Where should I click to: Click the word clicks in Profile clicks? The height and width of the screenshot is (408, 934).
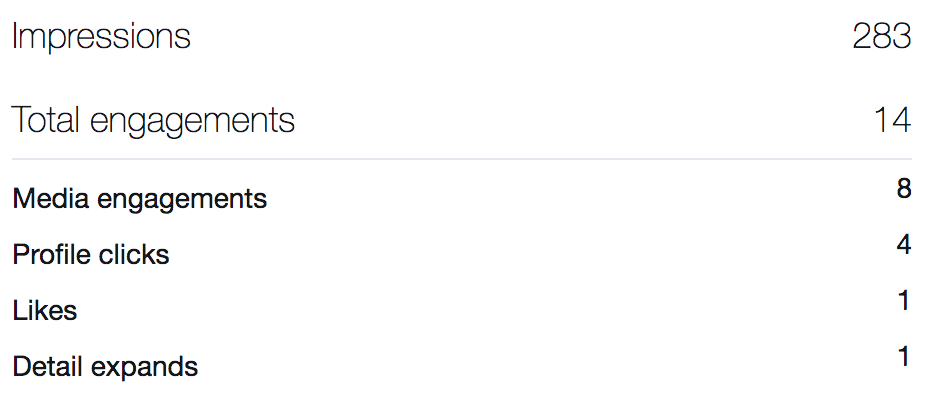pos(131,255)
